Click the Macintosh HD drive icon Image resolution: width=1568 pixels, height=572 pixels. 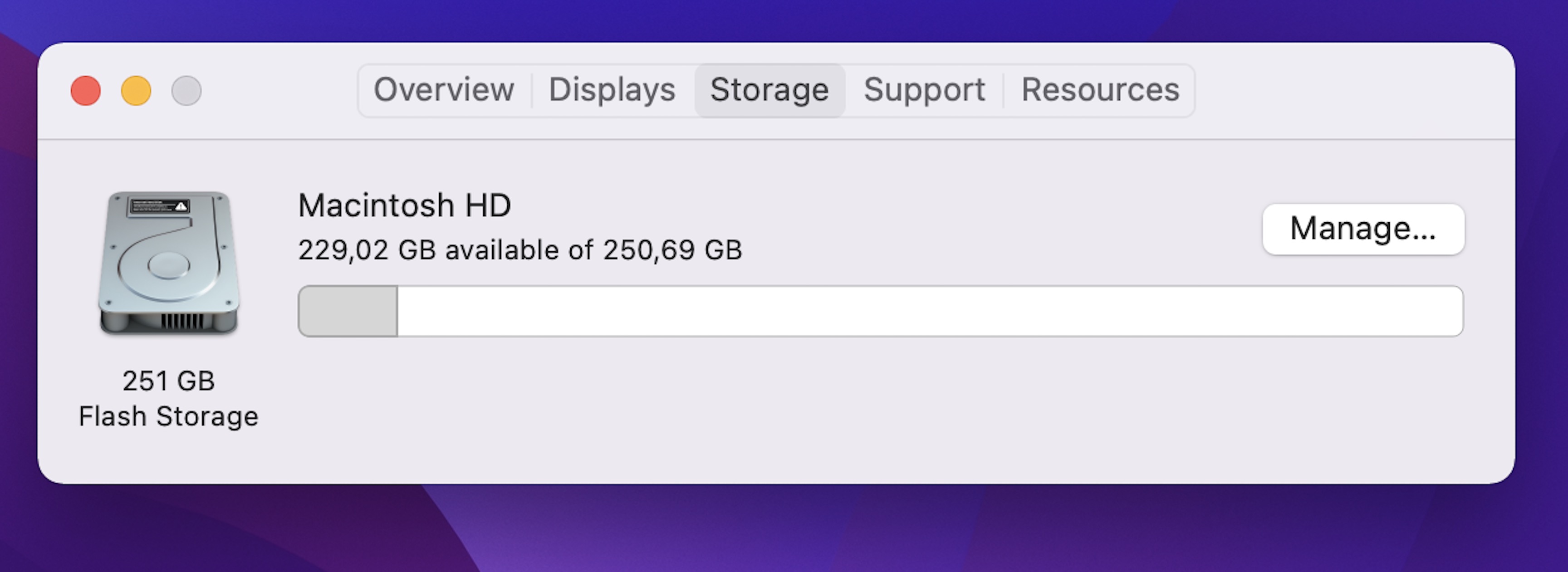[x=169, y=263]
